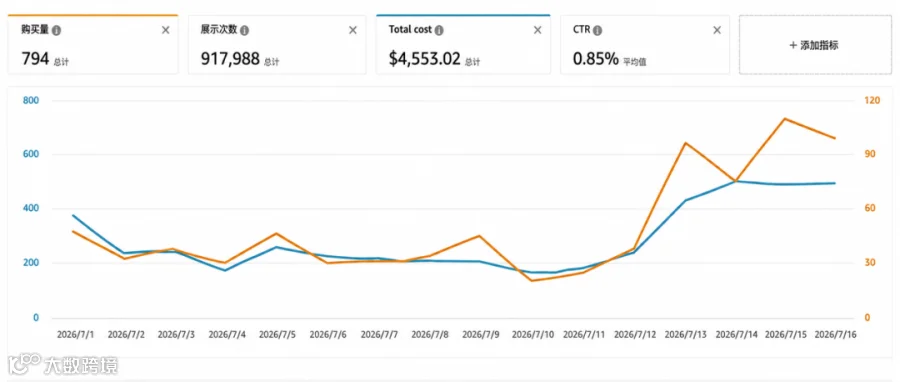Click the info icon next to 购买量
The height and width of the screenshot is (382, 900).
pyautogui.click(x=56, y=30)
